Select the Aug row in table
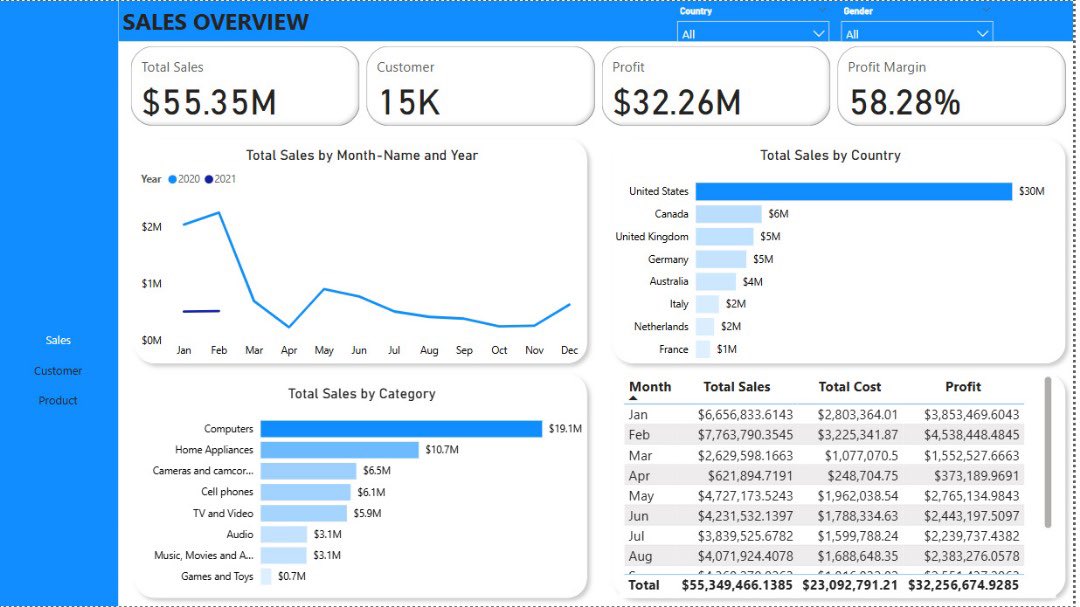The height and width of the screenshot is (607, 1080). point(824,556)
